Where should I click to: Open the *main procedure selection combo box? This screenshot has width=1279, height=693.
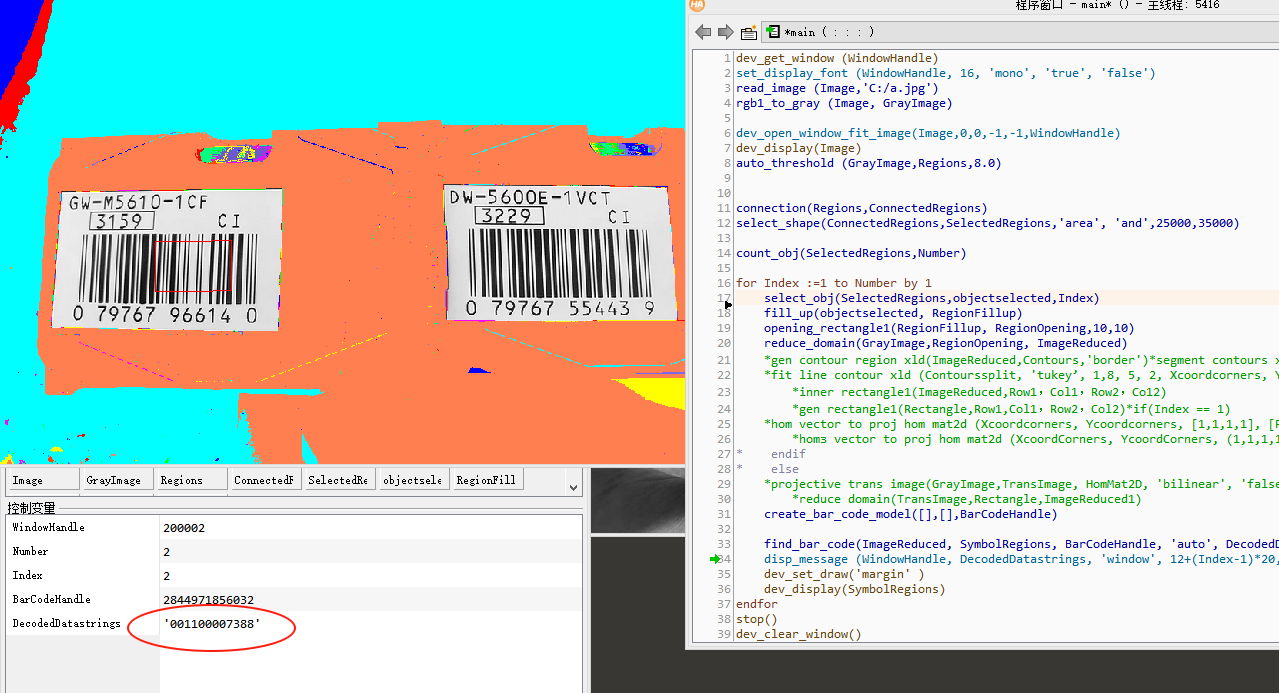click(1020, 32)
